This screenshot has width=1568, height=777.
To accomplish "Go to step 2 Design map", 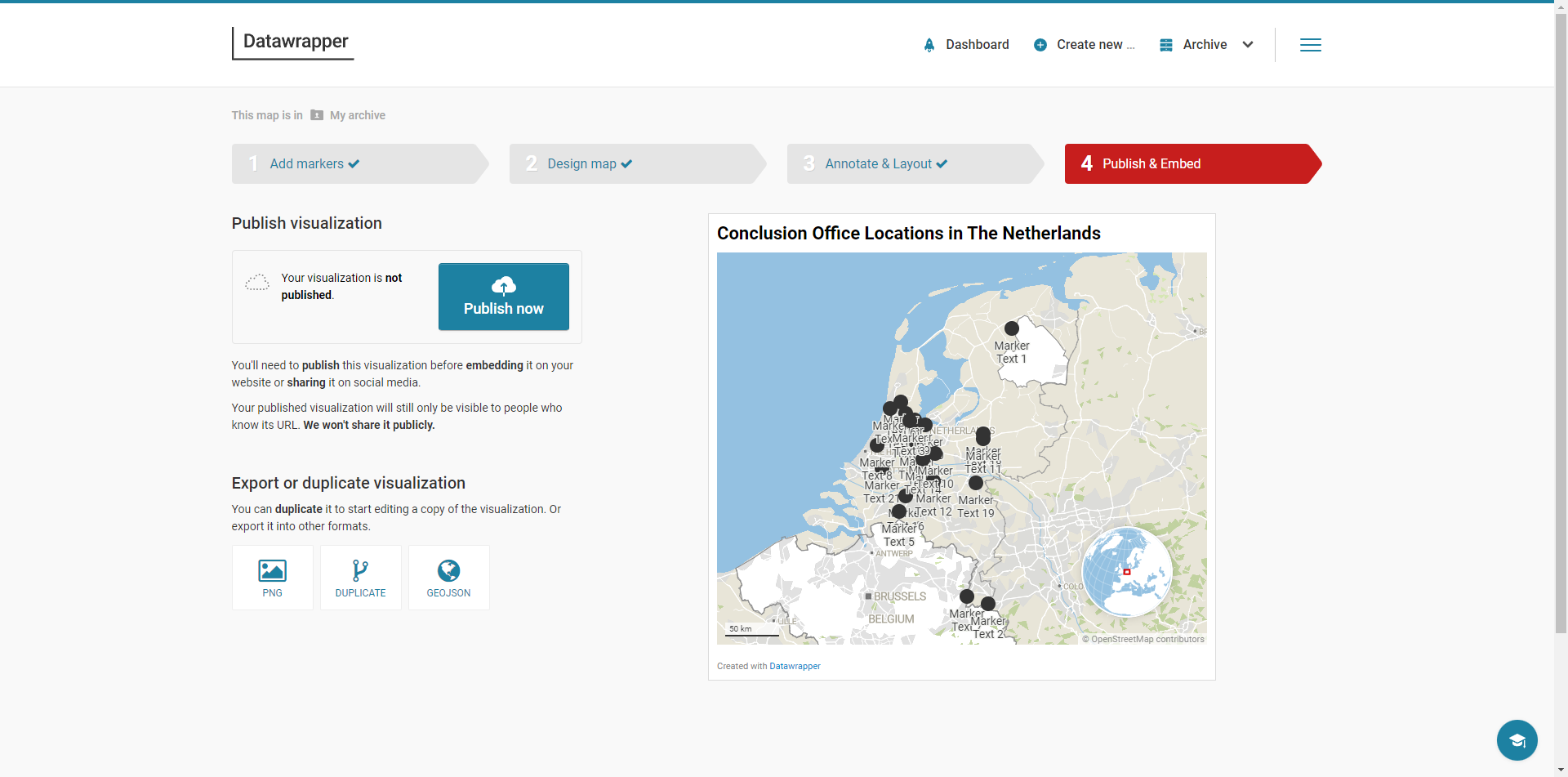I will [x=636, y=163].
